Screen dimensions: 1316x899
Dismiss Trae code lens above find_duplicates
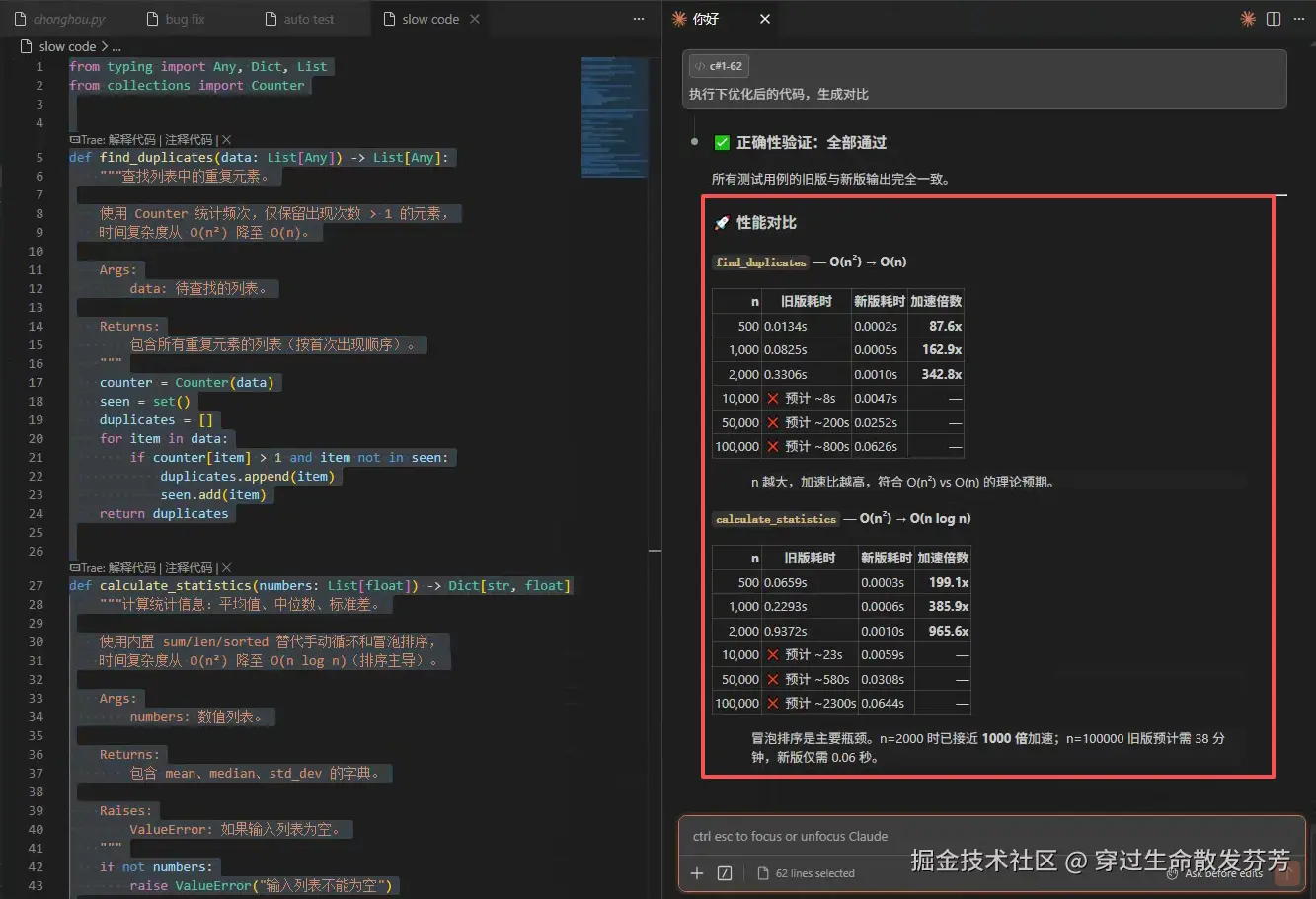coord(227,140)
